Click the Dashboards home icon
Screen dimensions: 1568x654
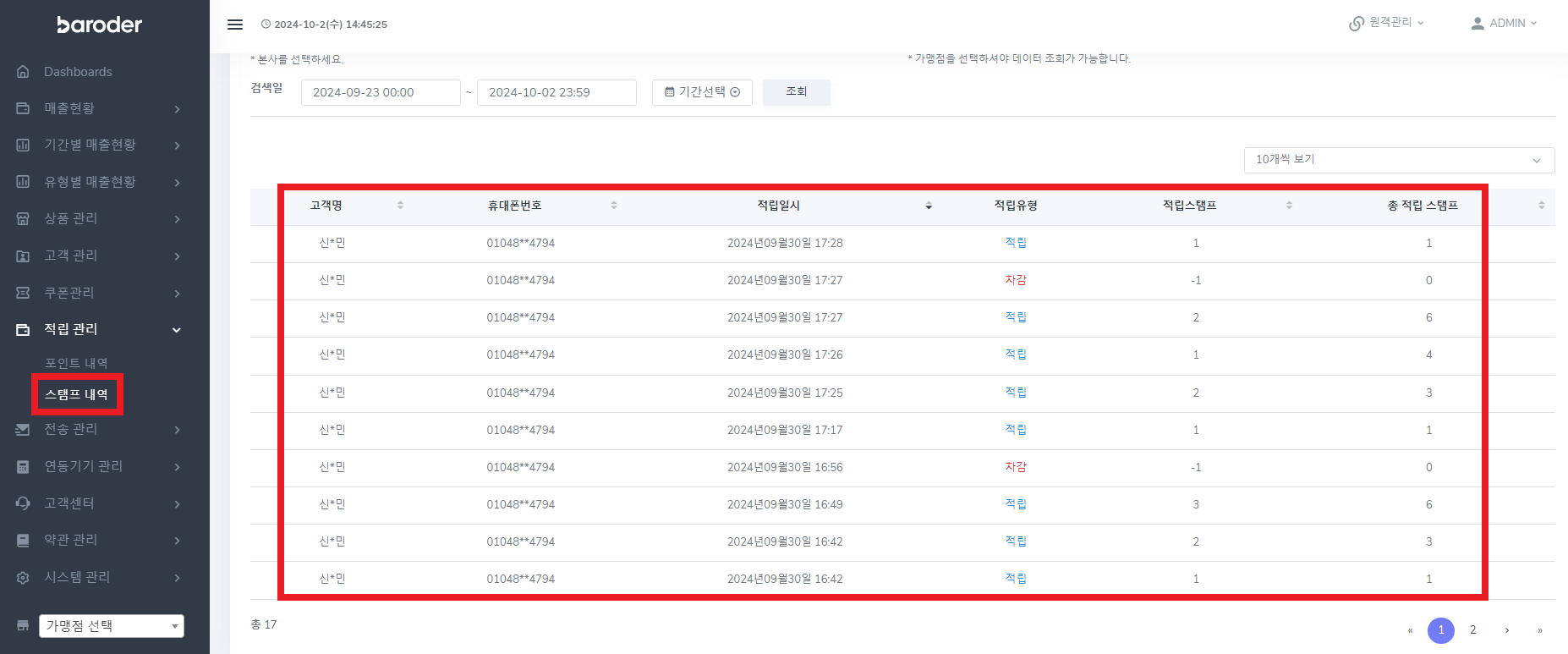pyautogui.click(x=23, y=72)
